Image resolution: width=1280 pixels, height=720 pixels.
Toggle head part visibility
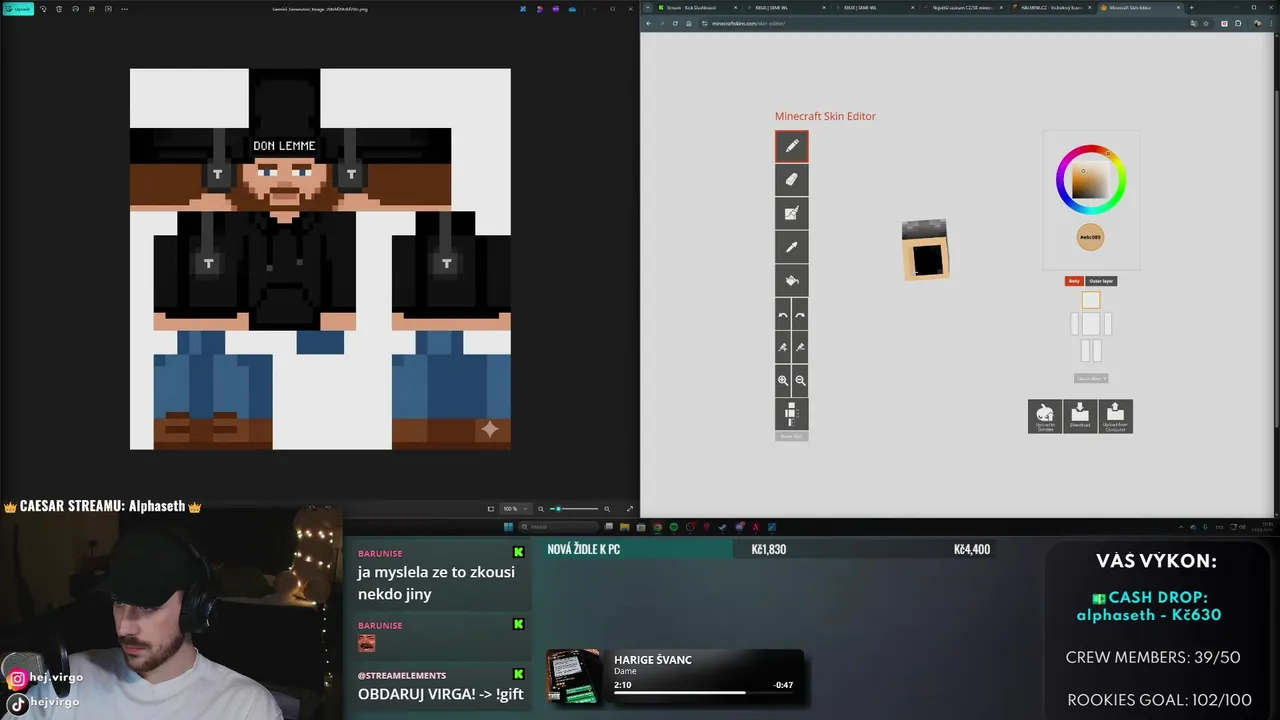point(1091,300)
